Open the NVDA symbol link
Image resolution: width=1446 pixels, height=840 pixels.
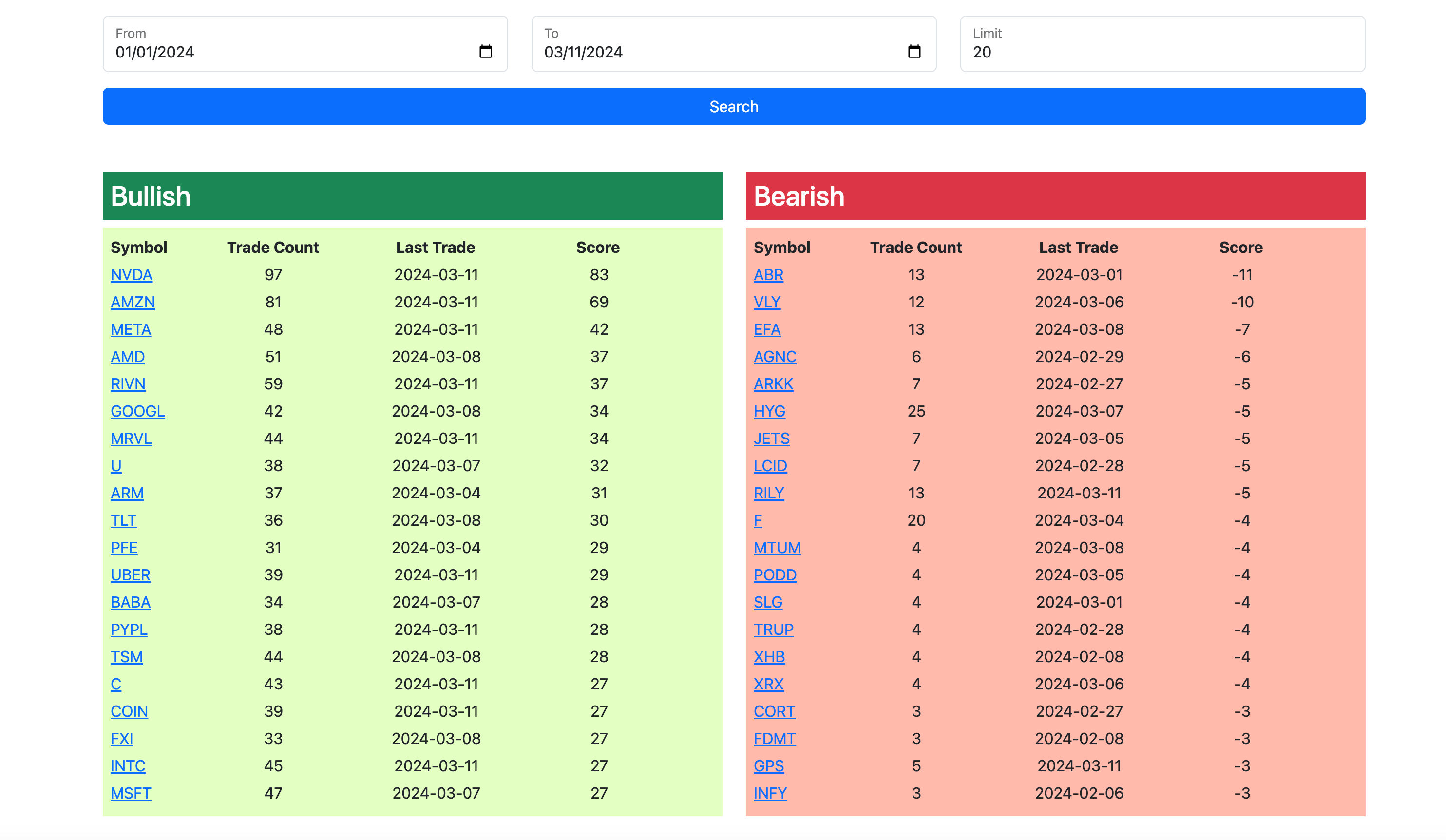(x=132, y=275)
